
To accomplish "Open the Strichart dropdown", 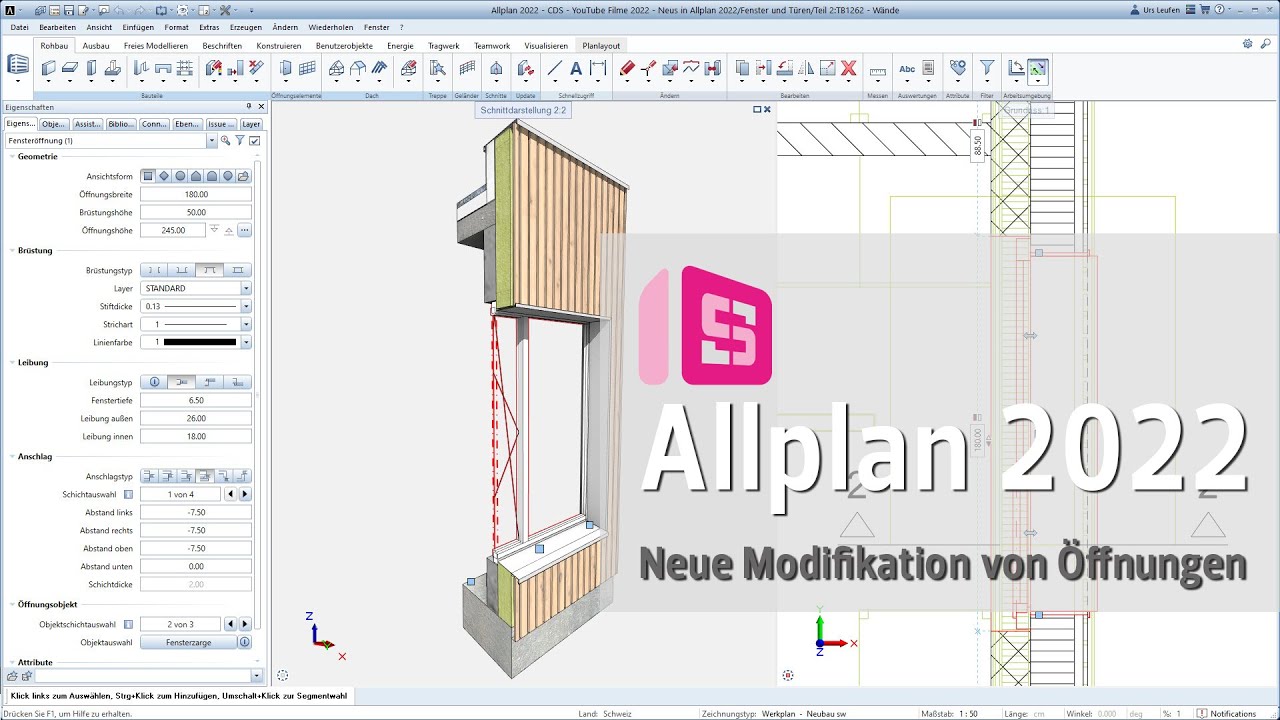I will coord(246,324).
